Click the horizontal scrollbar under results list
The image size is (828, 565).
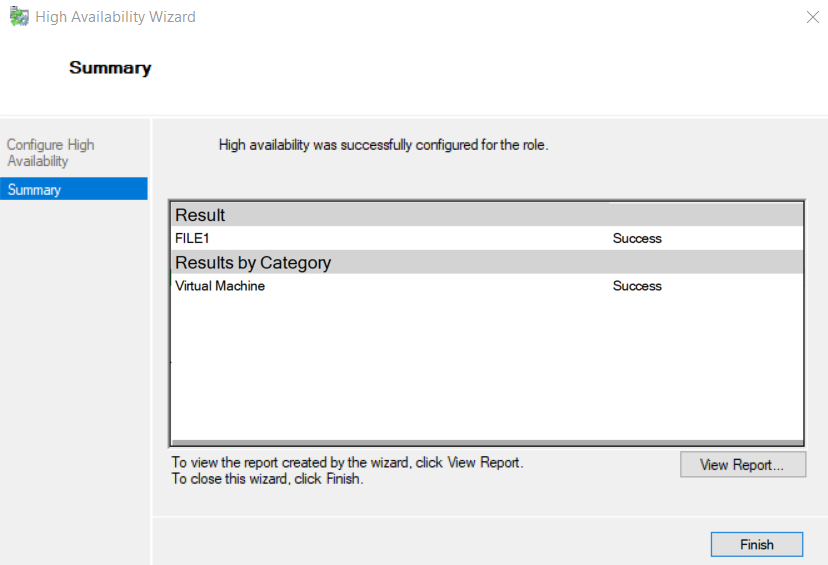[487, 442]
